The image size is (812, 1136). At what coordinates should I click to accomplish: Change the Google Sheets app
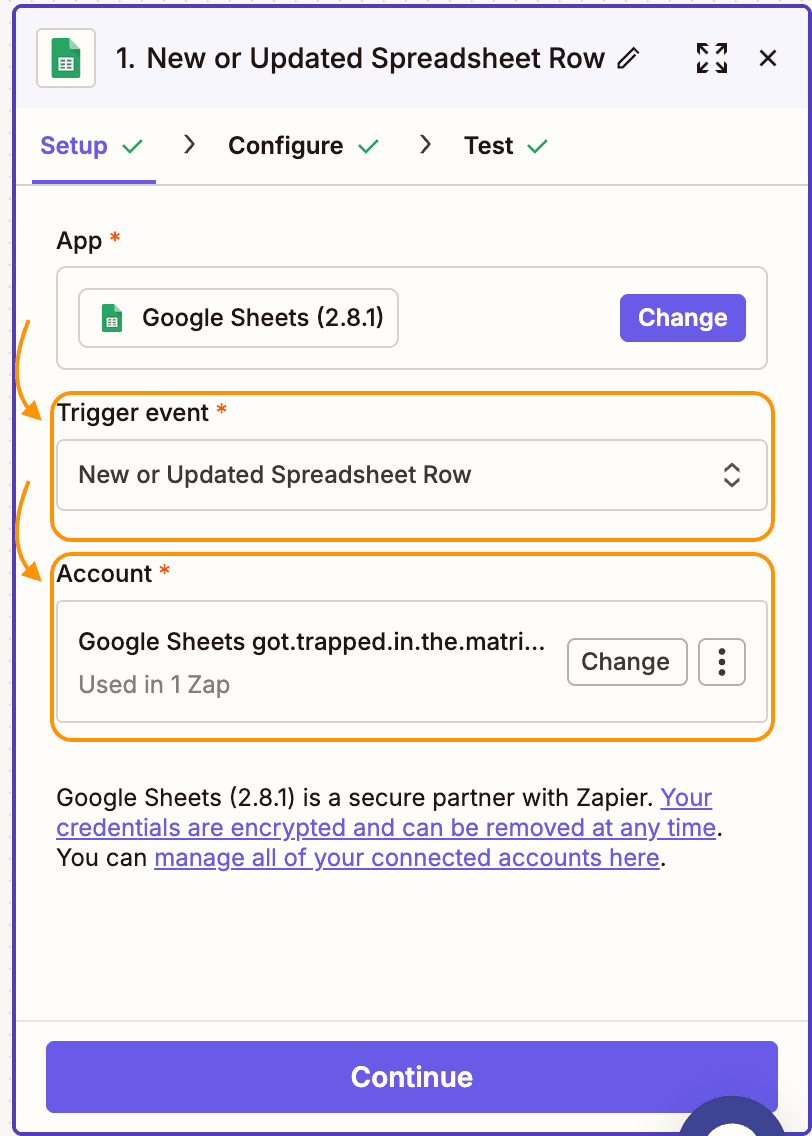point(682,317)
